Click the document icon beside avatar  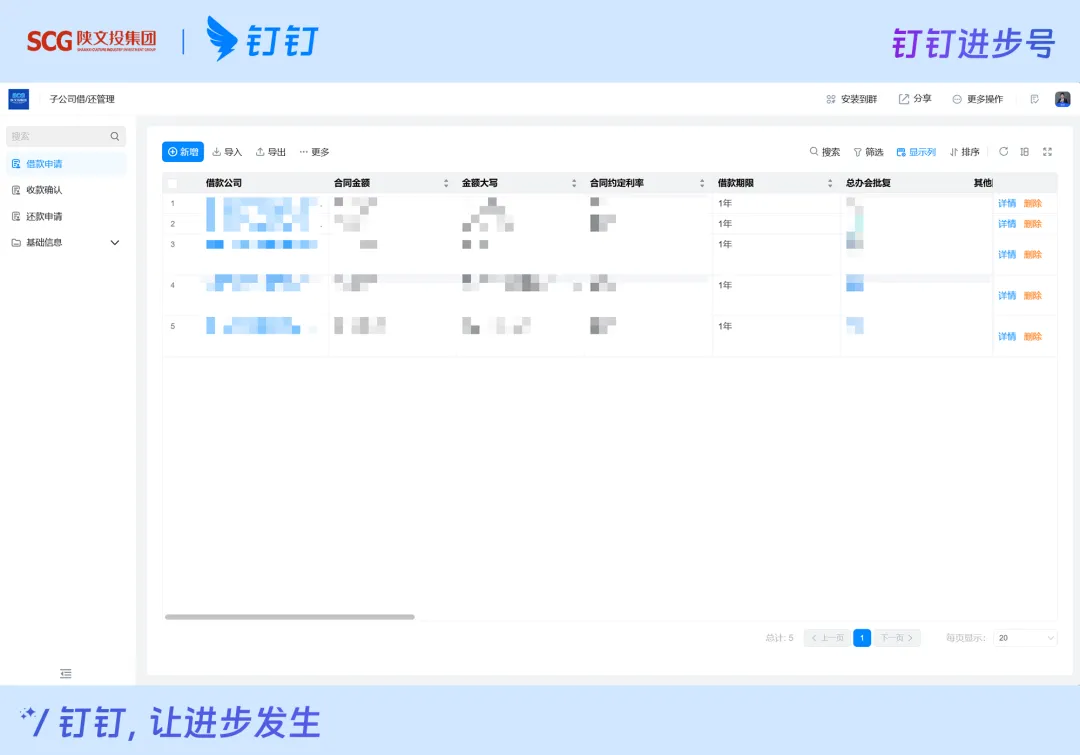pyautogui.click(x=1035, y=99)
